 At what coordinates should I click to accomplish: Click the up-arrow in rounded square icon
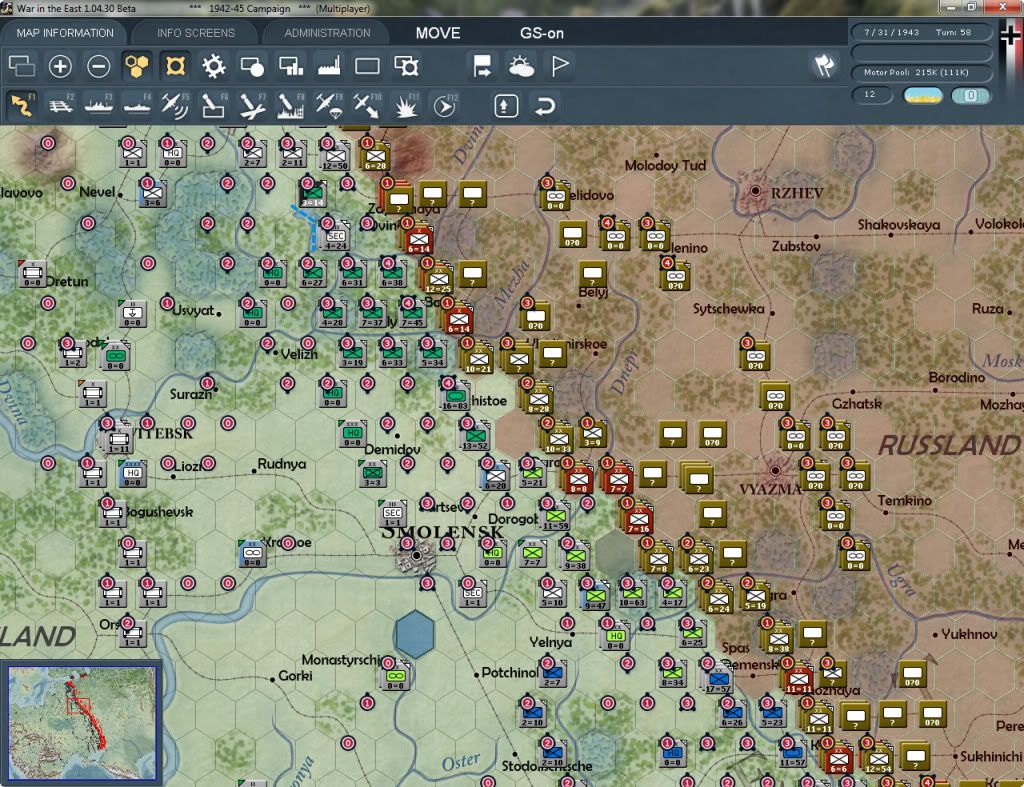coord(506,106)
